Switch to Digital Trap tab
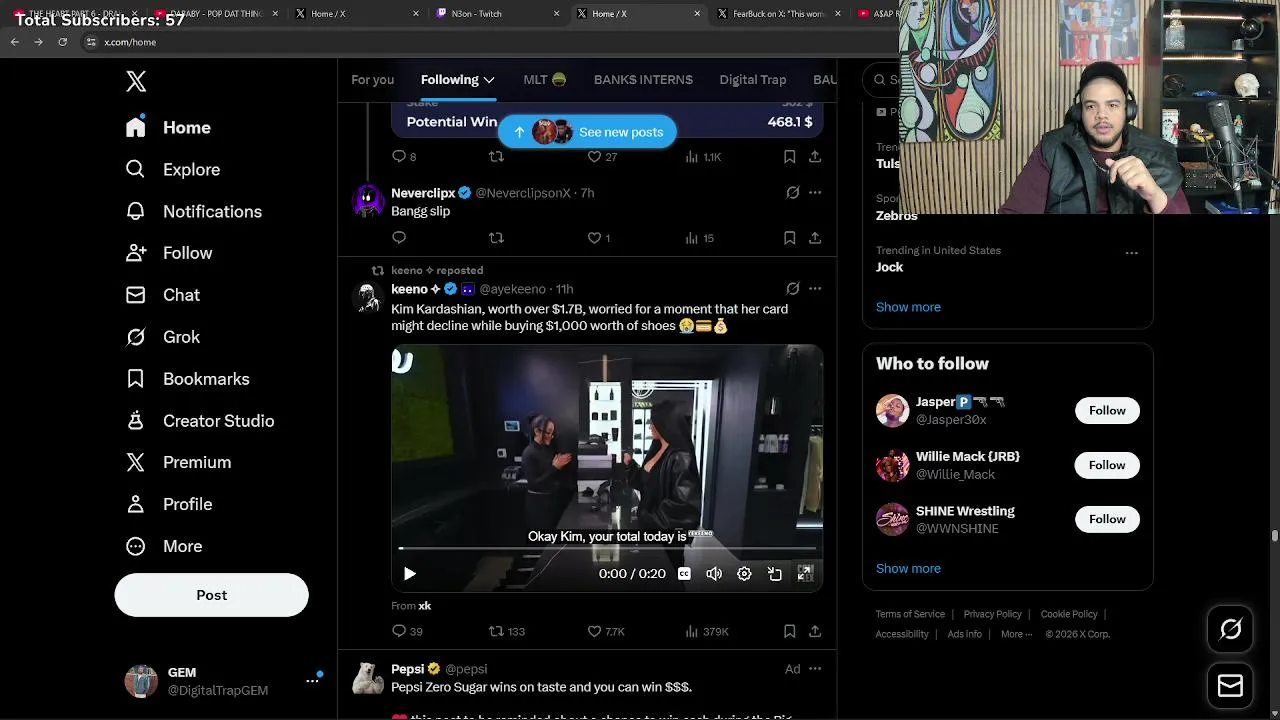 (x=753, y=80)
